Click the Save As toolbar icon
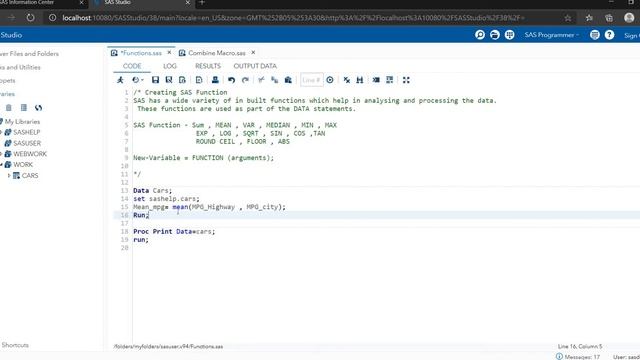Image resolution: width=640 pixels, height=360 pixels. point(169,80)
